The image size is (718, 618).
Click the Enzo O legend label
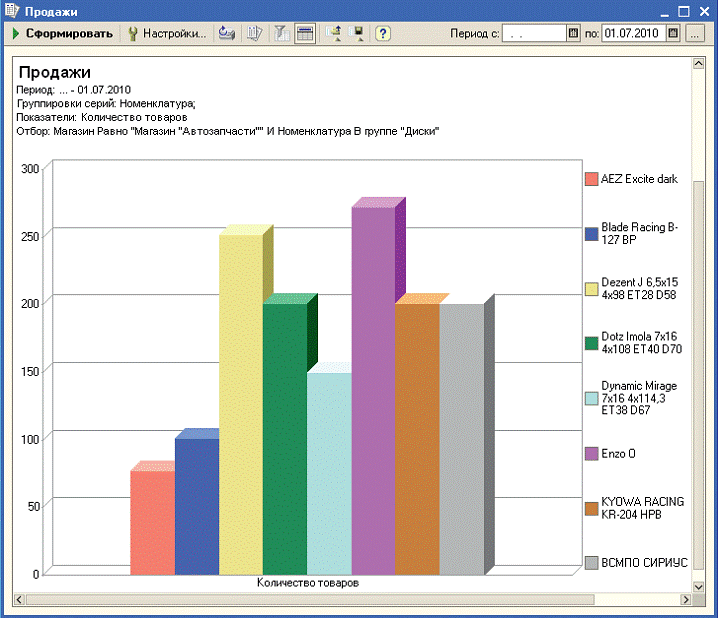coord(618,454)
